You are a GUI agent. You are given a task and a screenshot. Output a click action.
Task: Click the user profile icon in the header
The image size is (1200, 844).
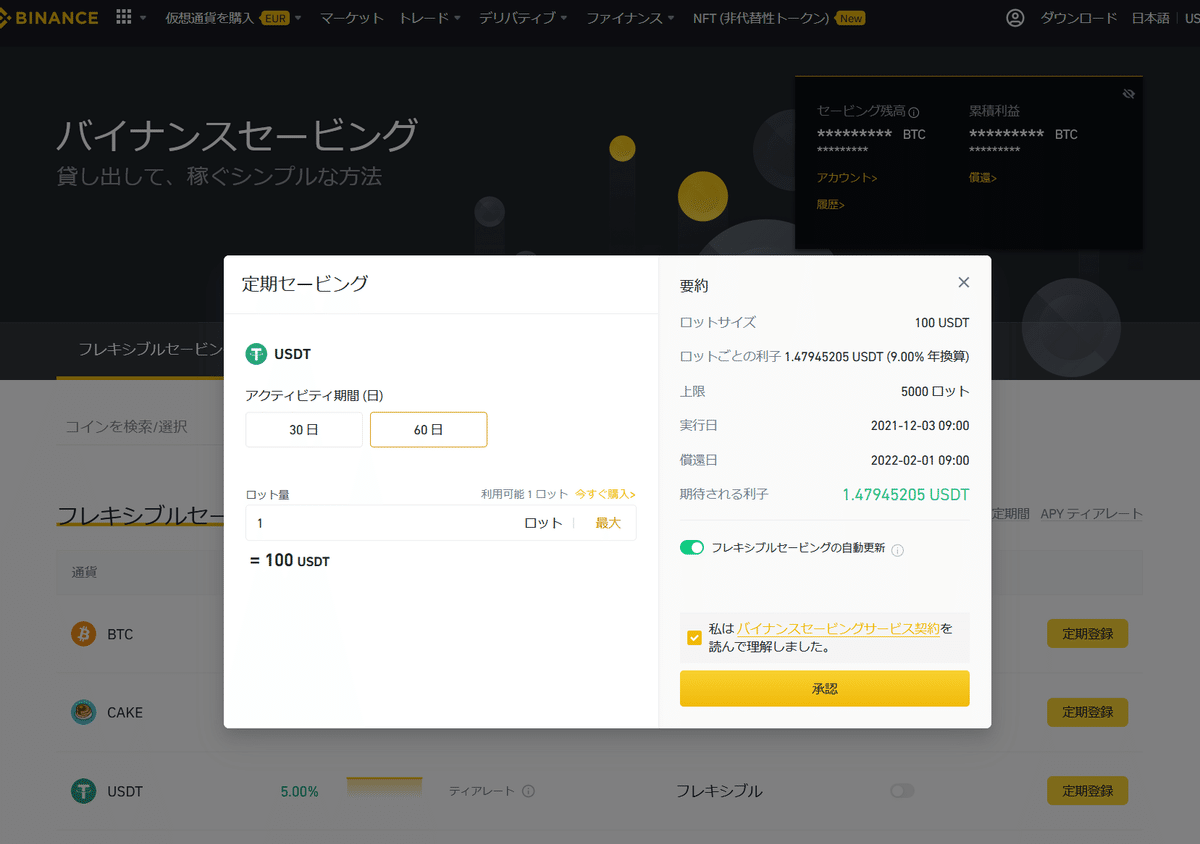coord(1015,17)
